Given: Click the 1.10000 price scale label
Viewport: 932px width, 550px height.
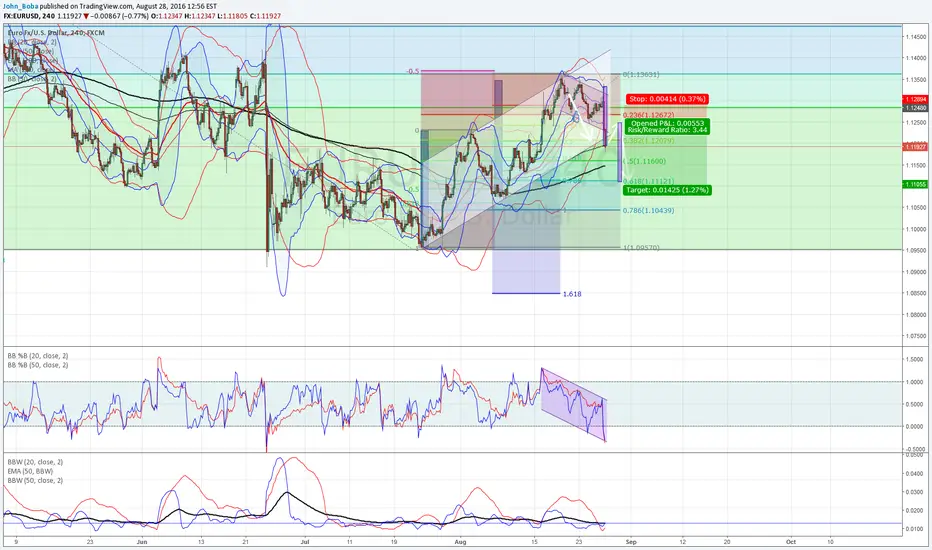Looking at the screenshot, I should click(x=916, y=229).
